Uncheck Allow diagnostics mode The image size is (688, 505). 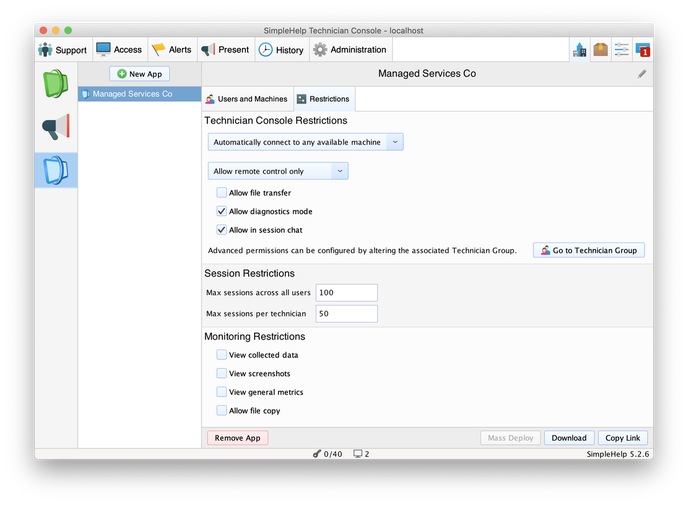pyautogui.click(x=222, y=211)
